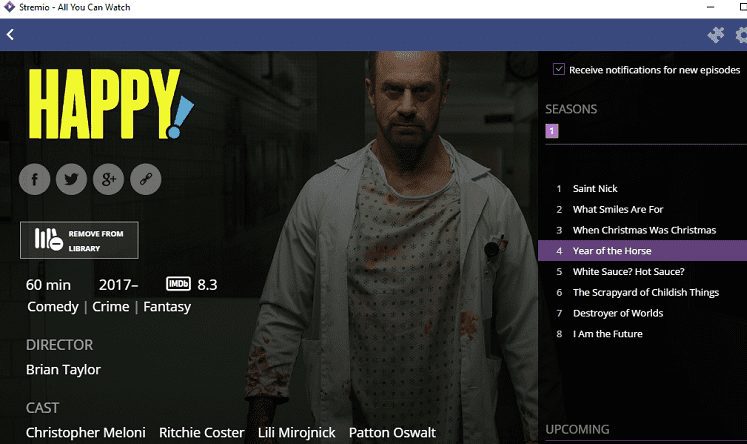
Task: Share on Facebook
Action: (x=34, y=179)
